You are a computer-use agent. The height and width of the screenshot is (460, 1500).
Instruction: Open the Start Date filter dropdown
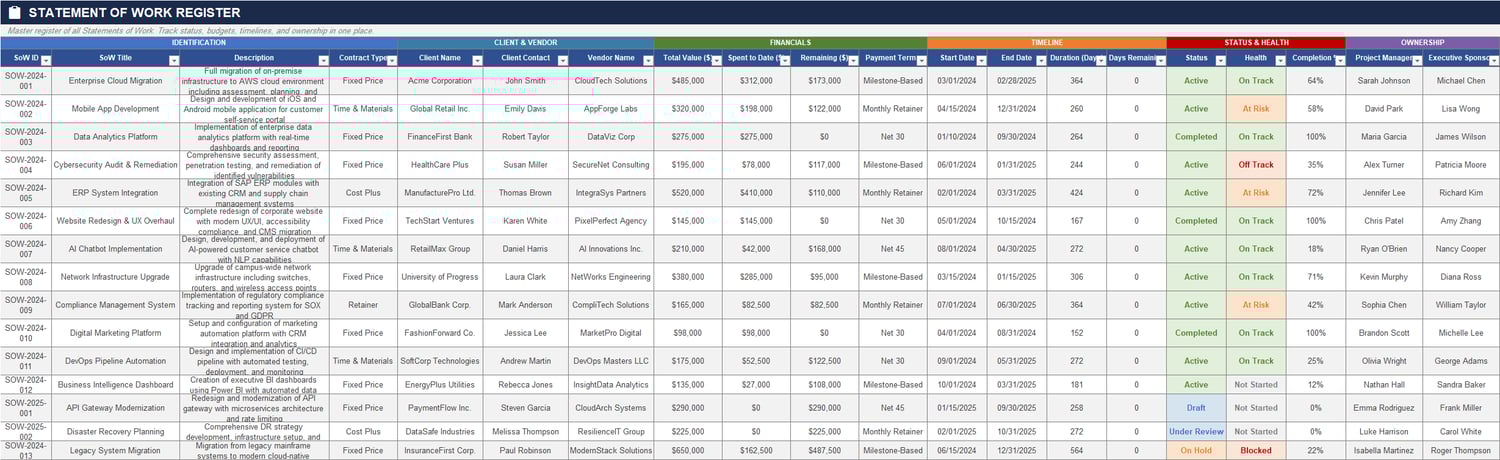pos(980,59)
